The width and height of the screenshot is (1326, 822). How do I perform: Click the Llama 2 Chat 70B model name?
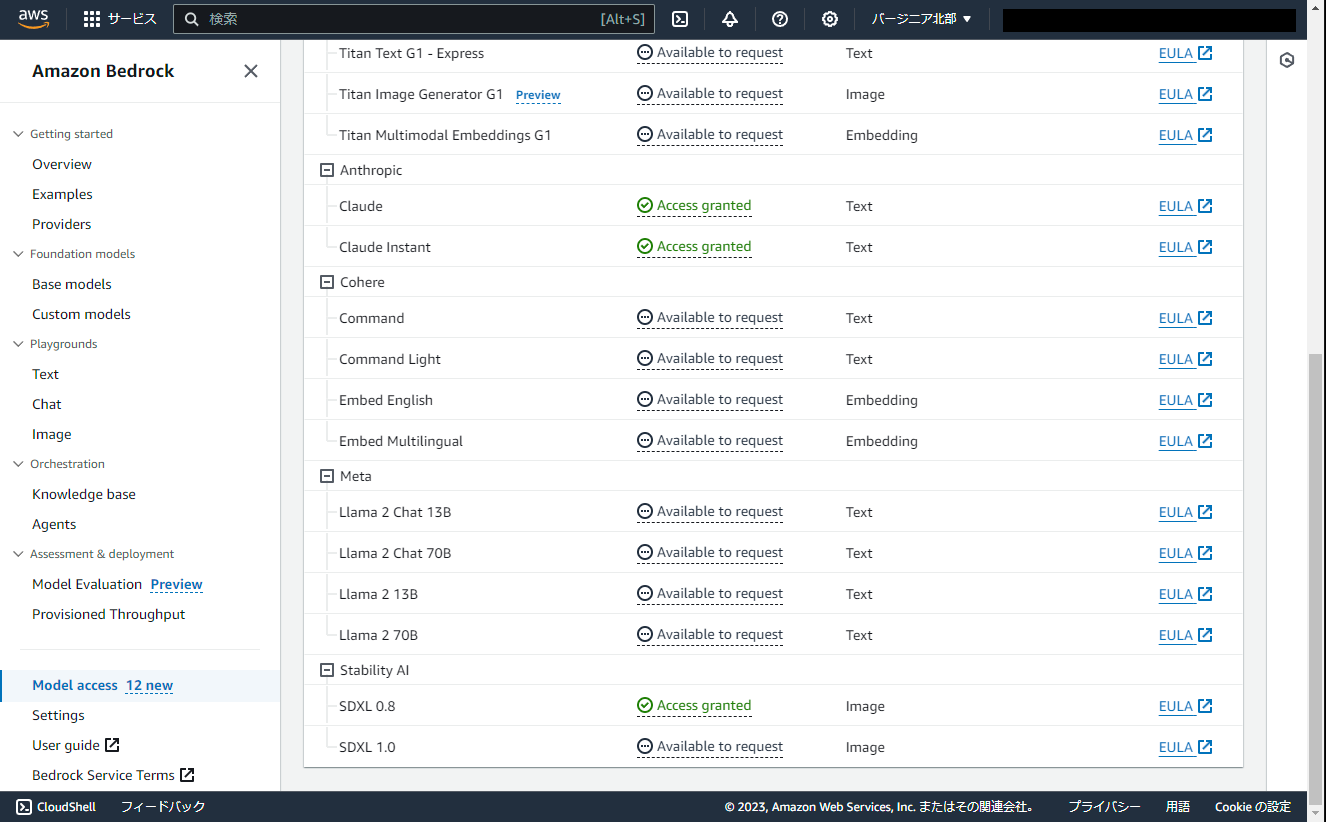coord(395,553)
